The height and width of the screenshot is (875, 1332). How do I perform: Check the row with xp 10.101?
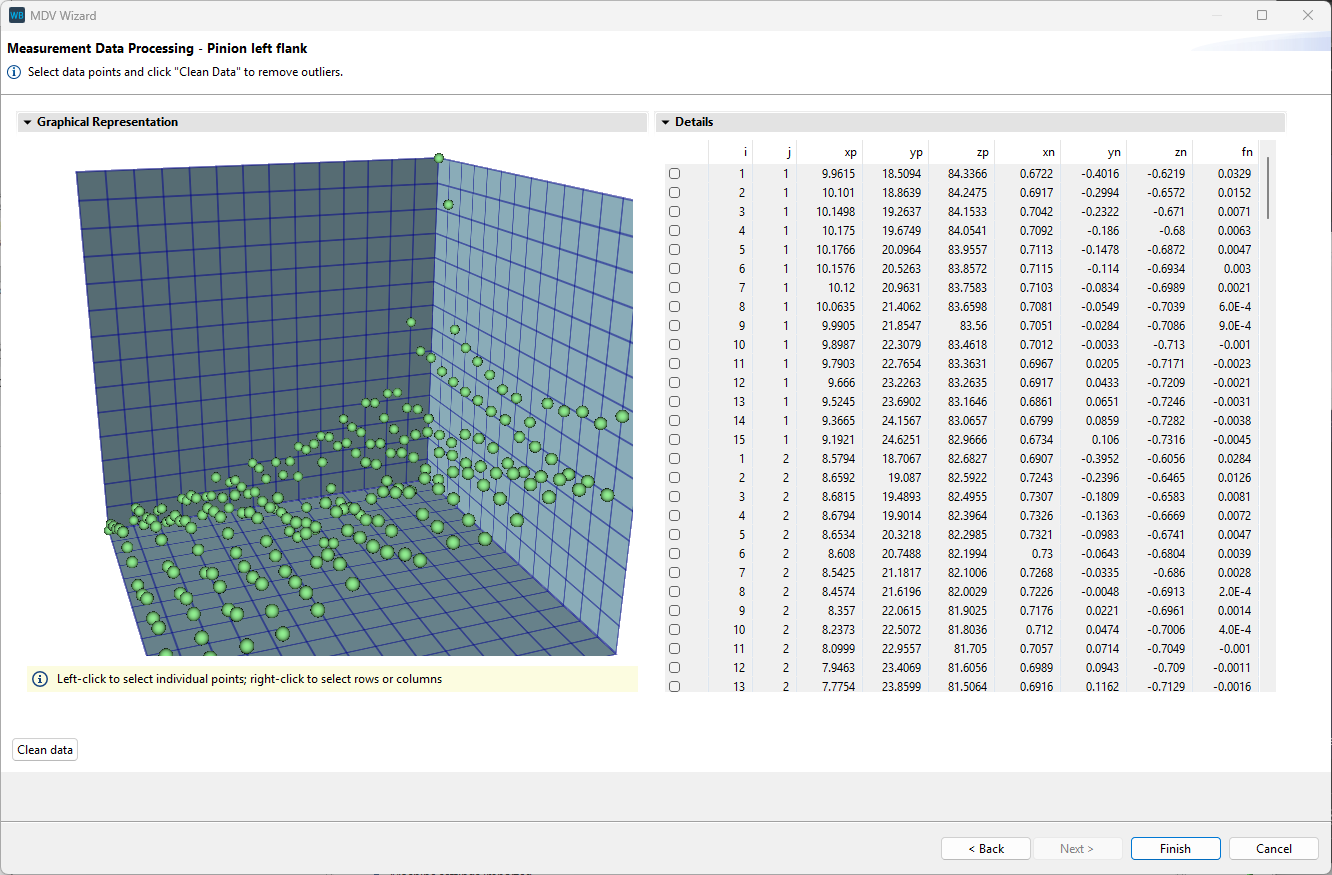[674, 193]
